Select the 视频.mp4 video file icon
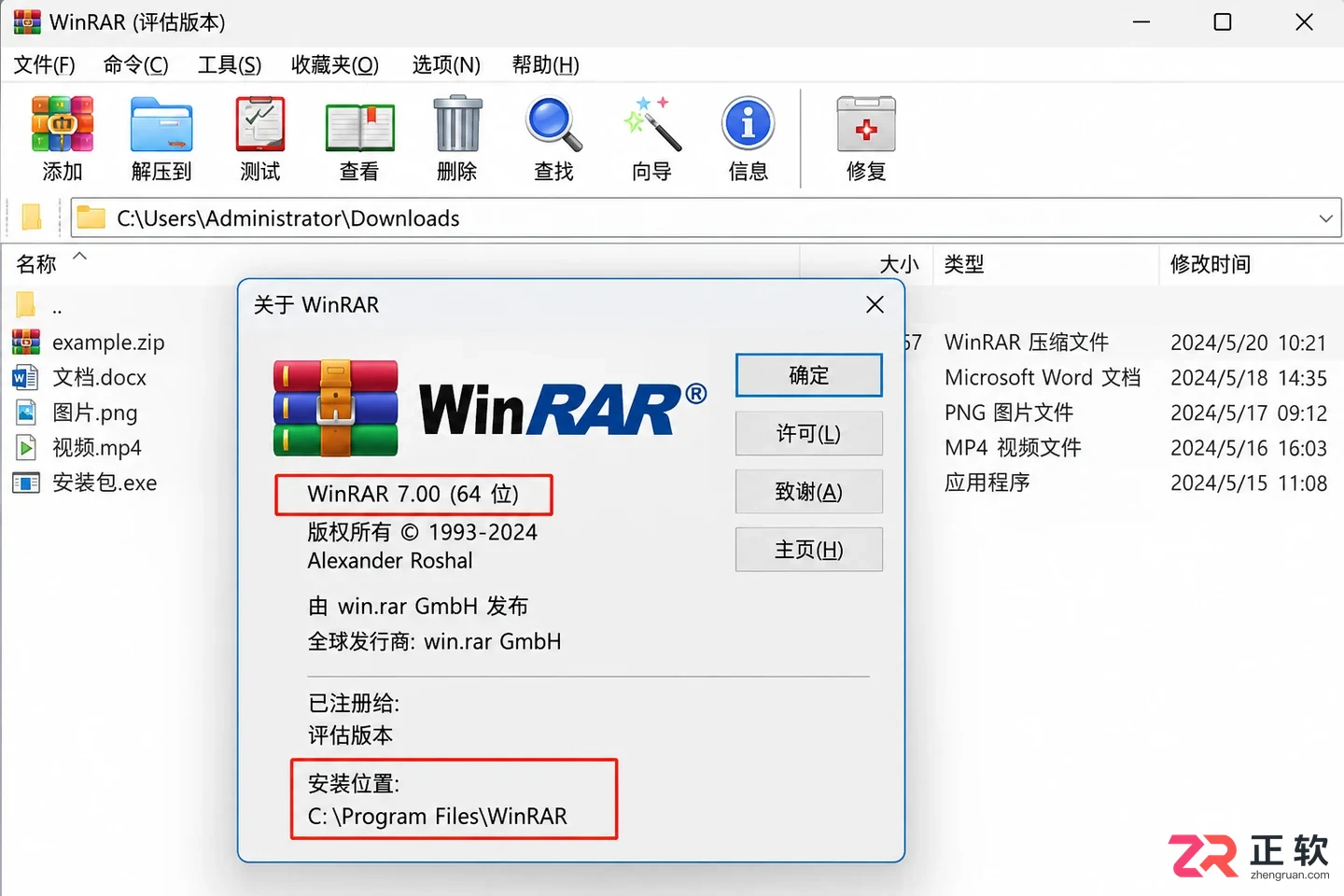The width and height of the screenshot is (1344, 896). (26, 447)
